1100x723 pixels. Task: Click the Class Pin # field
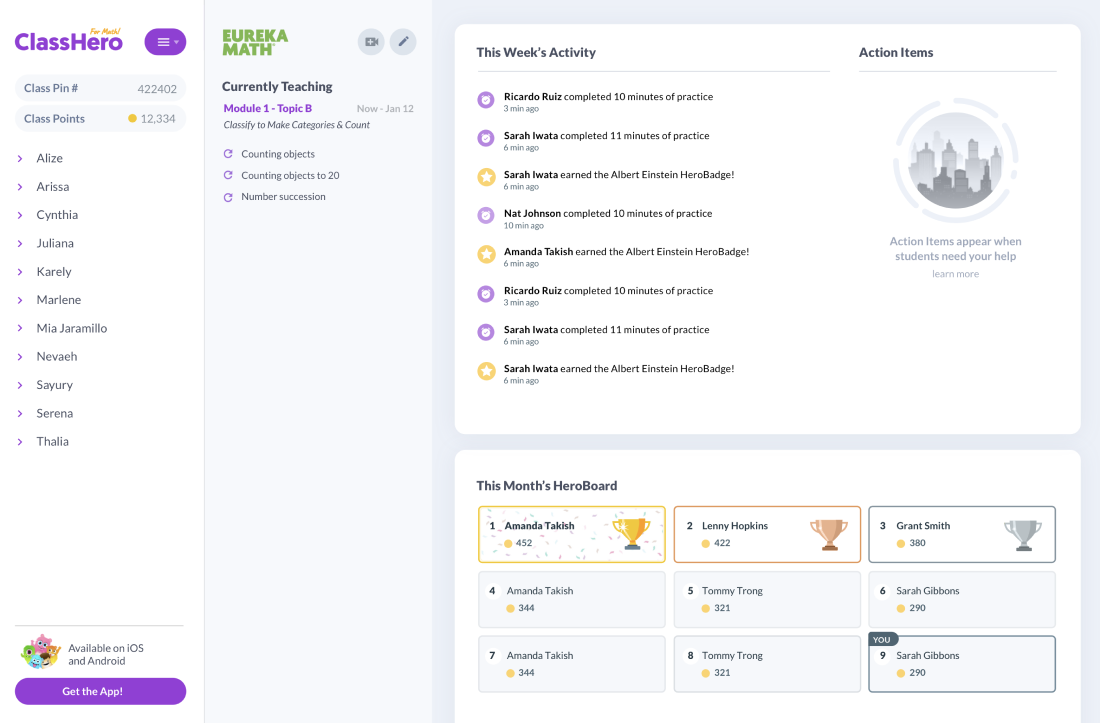[100, 89]
